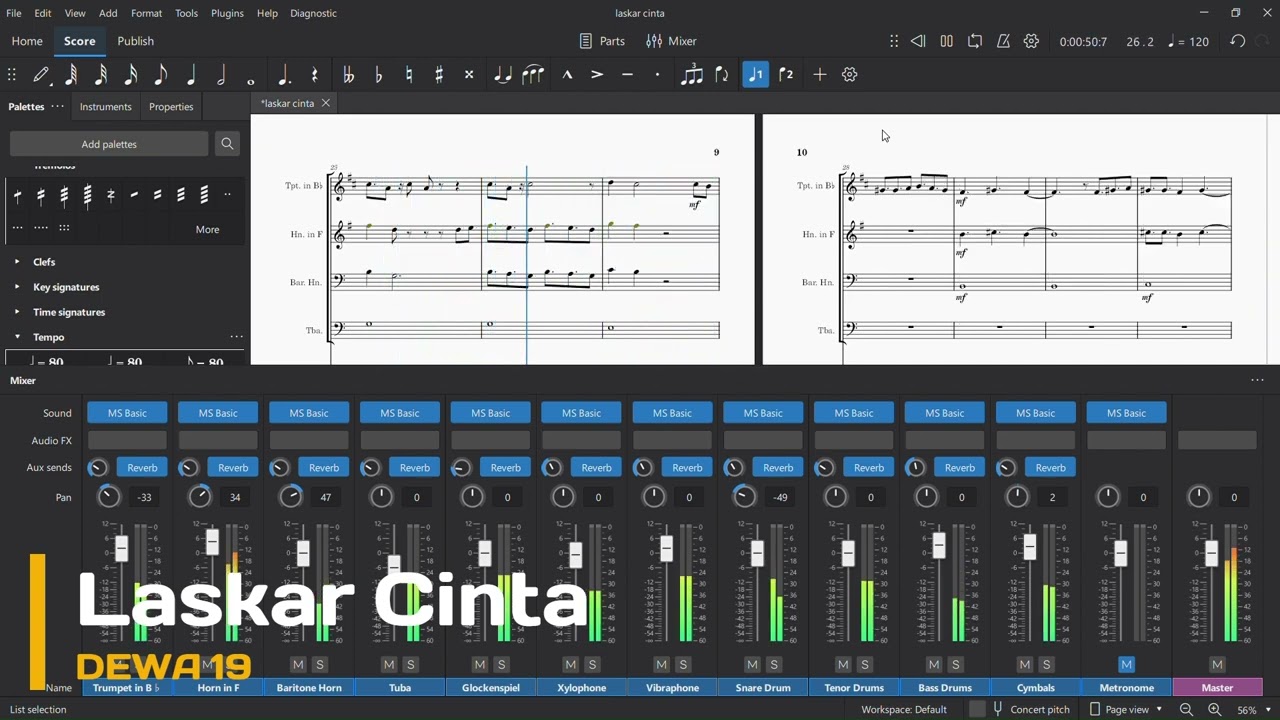Viewport: 1280px width, 720px height.
Task: Collapse the Tempo palette
Action: [17, 337]
